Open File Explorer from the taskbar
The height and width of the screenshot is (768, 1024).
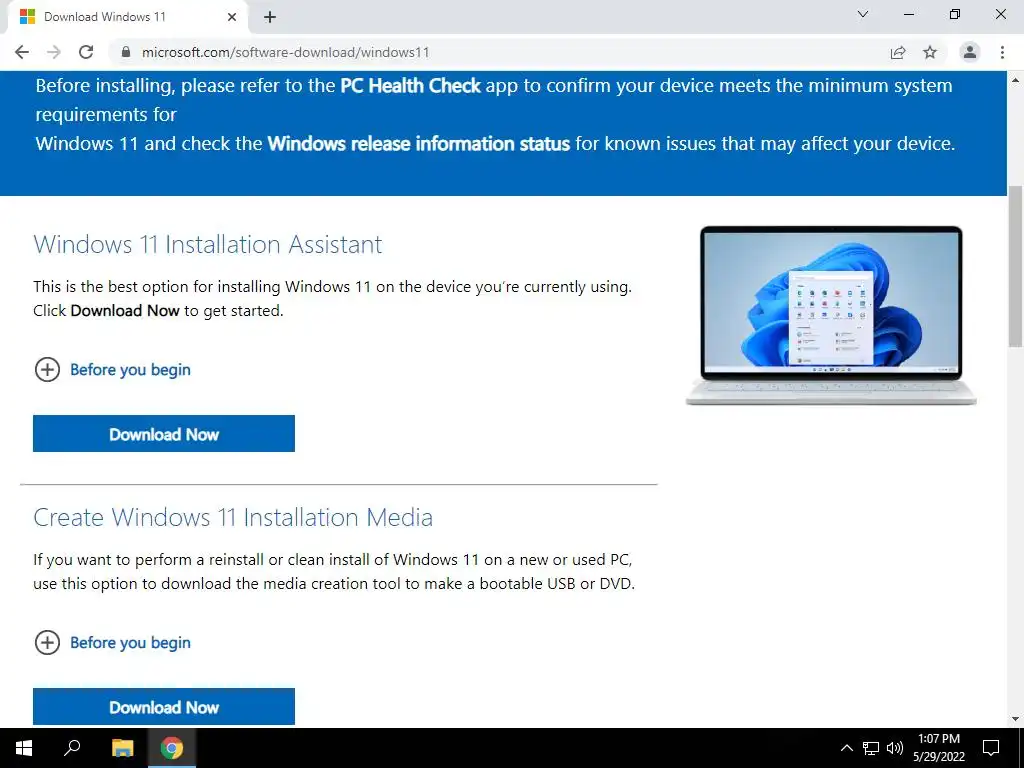click(x=122, y=748)
